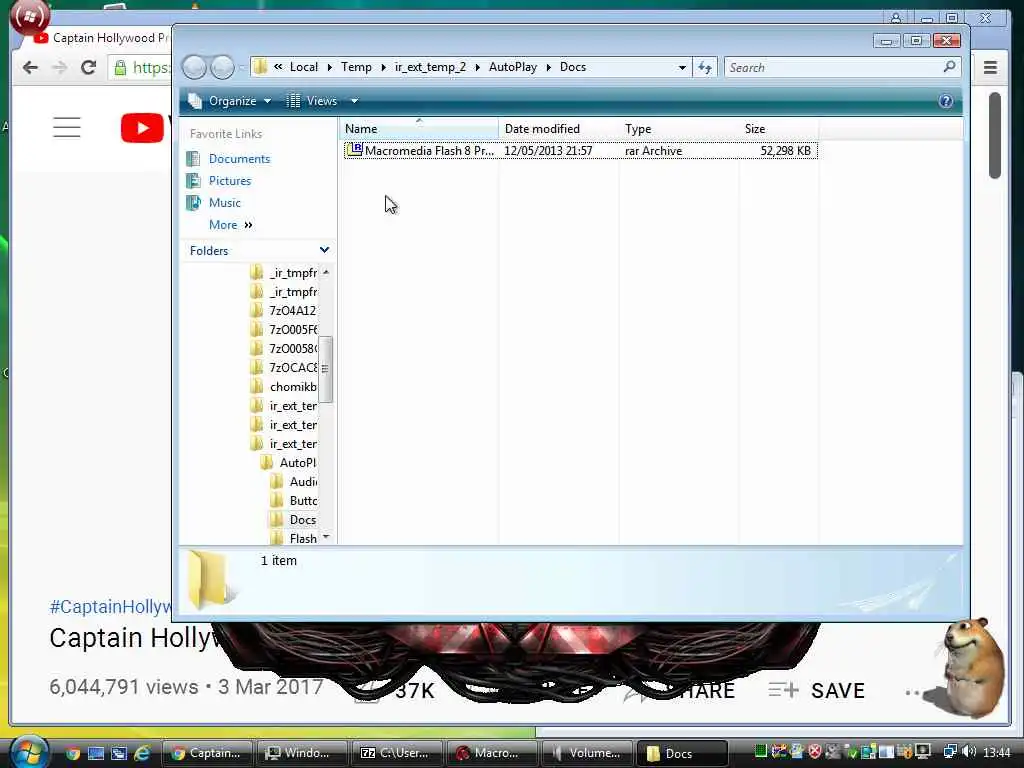Select the Docs folder in tree

point(302,520)
